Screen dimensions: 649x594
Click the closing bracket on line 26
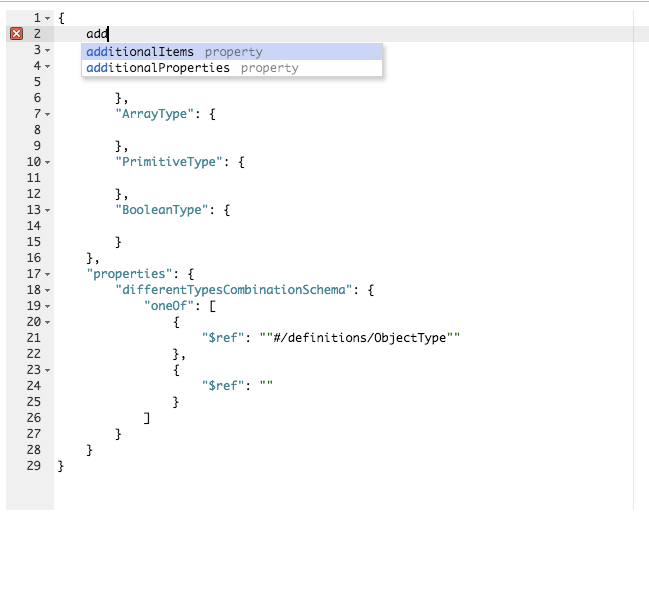click(x=147, y=418)
